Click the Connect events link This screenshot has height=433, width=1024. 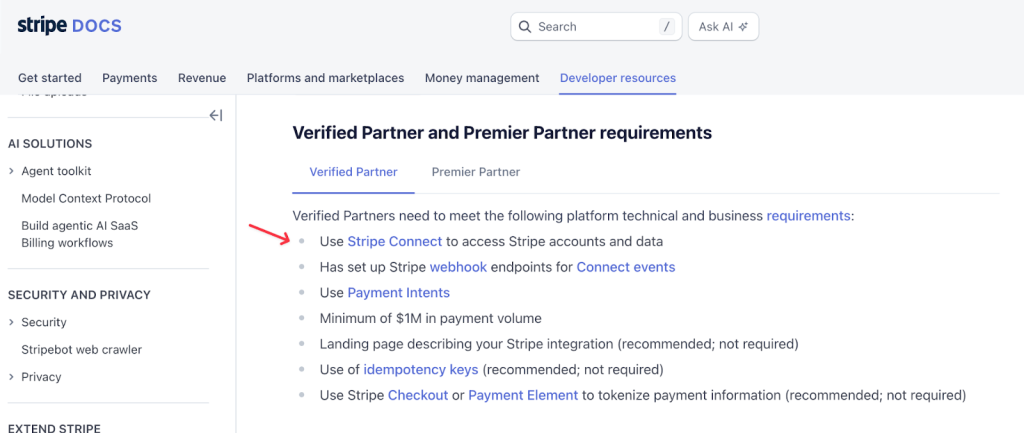pos(625,267)
